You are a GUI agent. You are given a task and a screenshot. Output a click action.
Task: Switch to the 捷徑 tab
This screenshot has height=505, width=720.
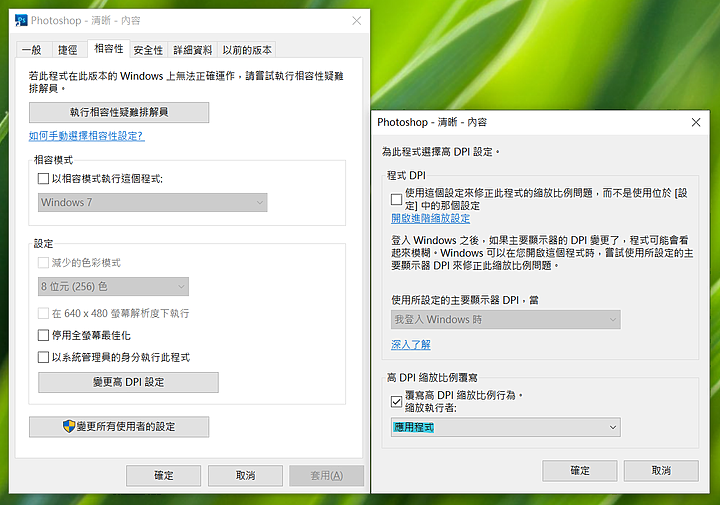[68, 50]
